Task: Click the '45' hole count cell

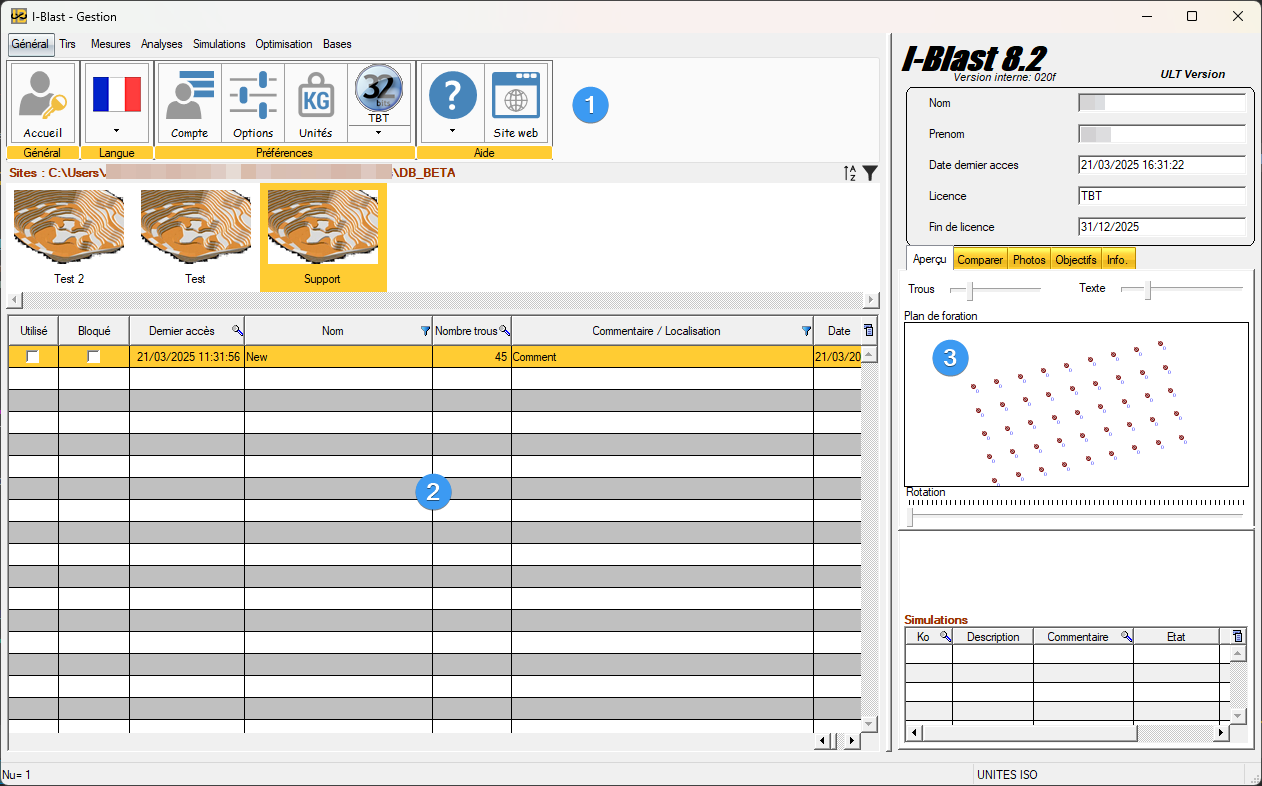Action: click(472, 357)
